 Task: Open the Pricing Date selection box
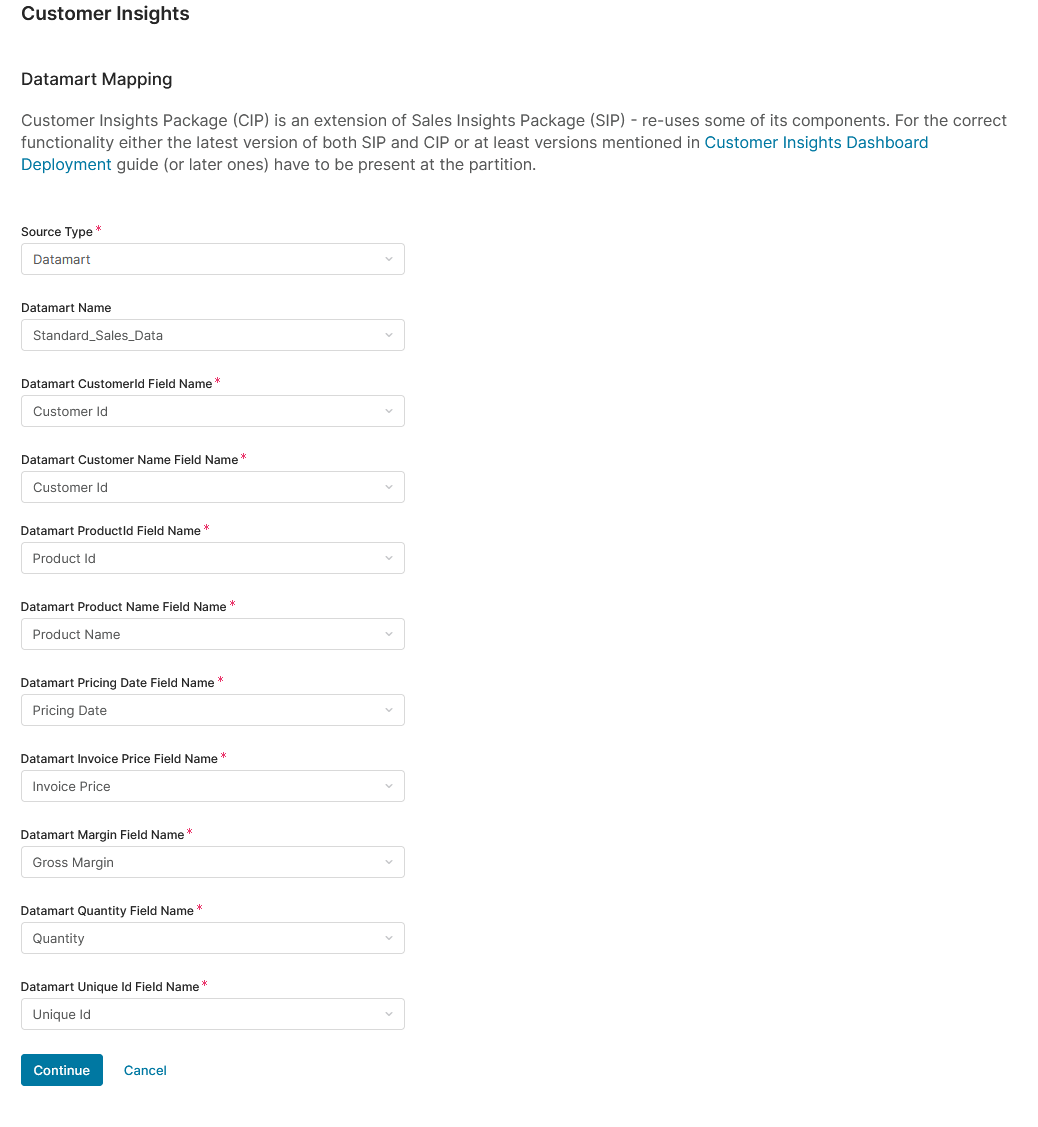click(212, 711)
